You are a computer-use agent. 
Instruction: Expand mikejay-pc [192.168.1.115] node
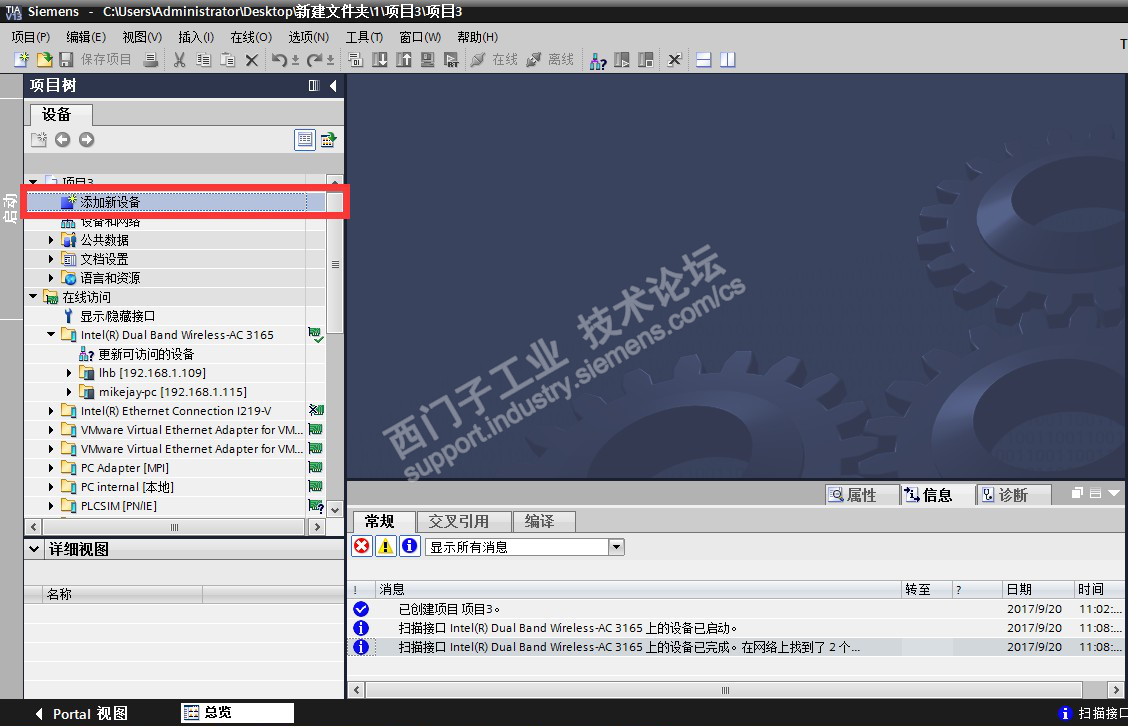click(69, 392)
